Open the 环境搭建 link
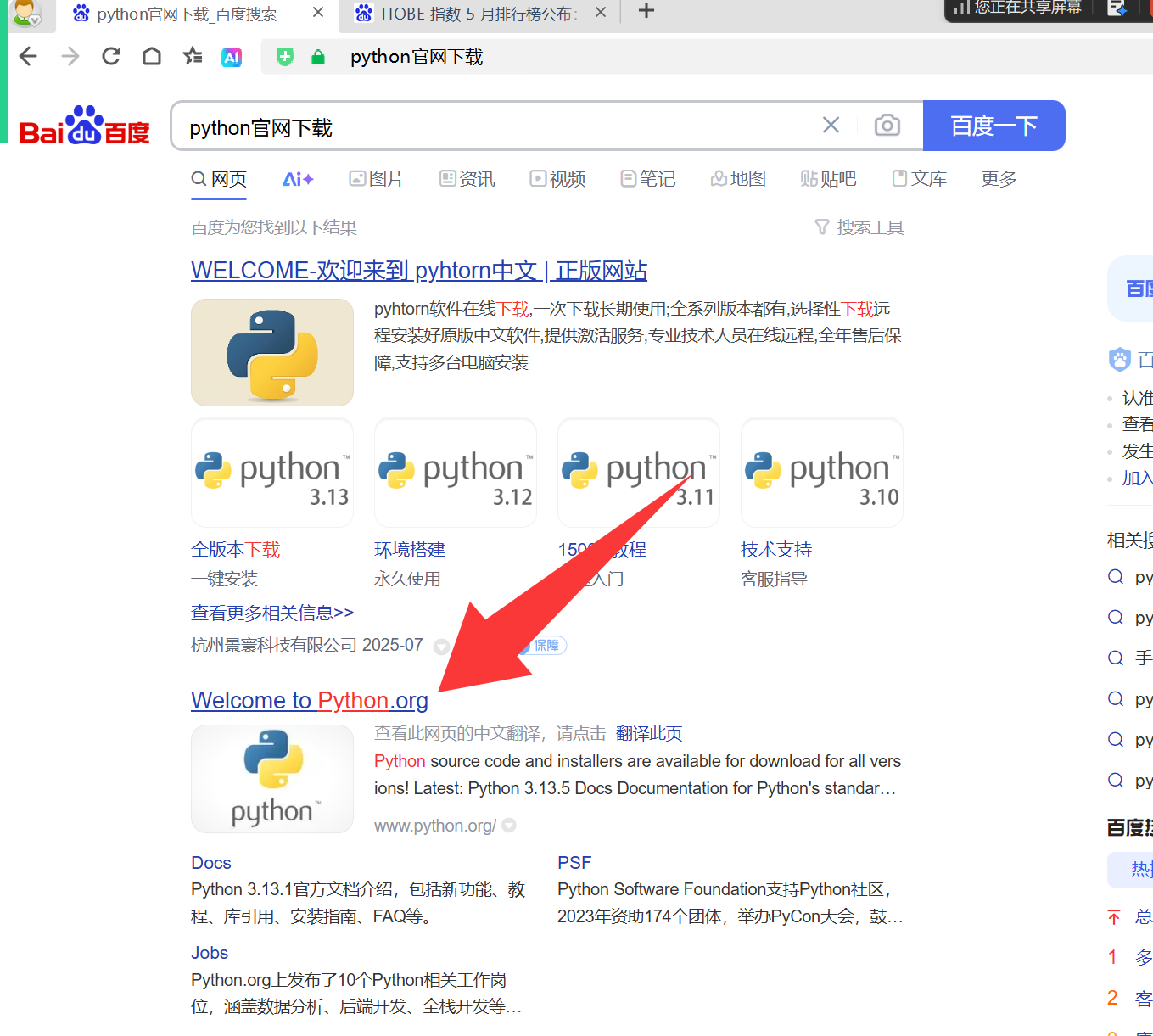This screenshot has height=1036, width=1153. pyautogui.click(x=410, y=550)
